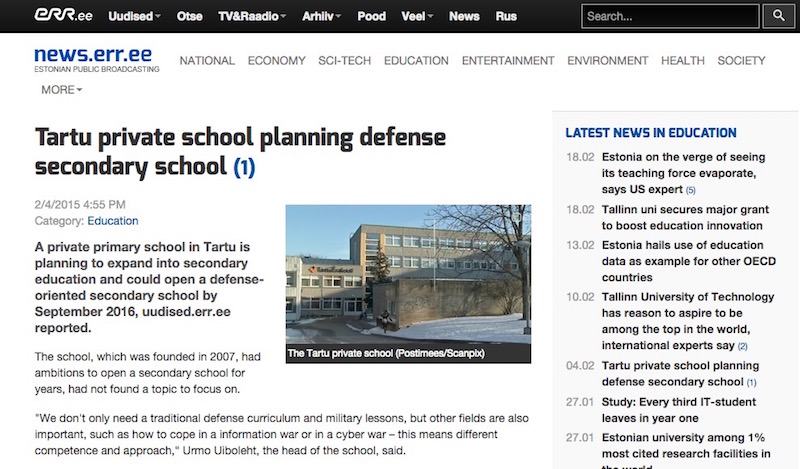
Task: Click the news.err.ee site logo
Action: click(93, 54)
